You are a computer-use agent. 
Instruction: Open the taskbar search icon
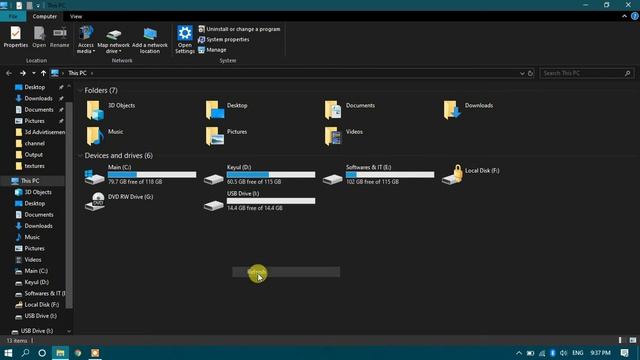click(25, 353)
